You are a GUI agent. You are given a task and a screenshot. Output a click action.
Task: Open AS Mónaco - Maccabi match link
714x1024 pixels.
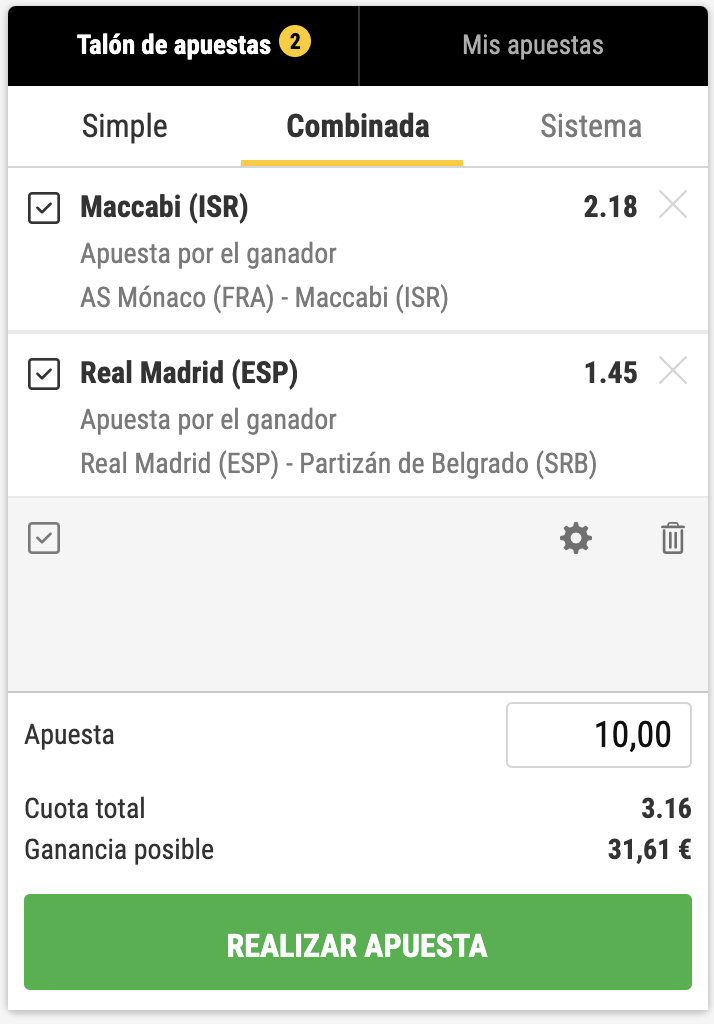tap(264, 298)
